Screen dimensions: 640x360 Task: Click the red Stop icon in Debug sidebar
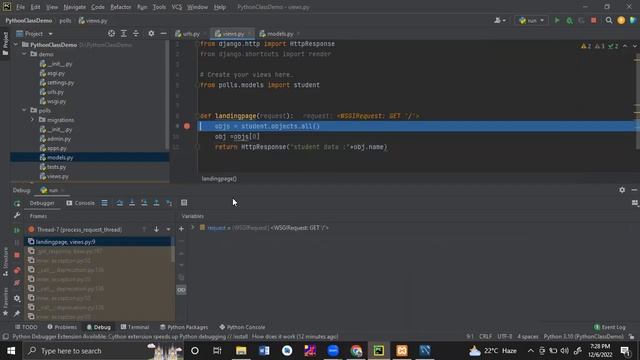[x=17, y=255]
